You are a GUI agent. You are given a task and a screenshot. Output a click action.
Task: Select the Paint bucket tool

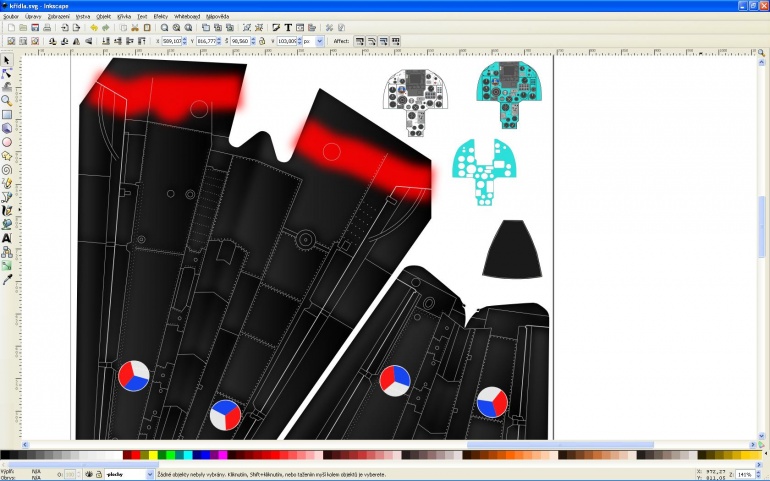pyautogui.click(x=7, y=225)
